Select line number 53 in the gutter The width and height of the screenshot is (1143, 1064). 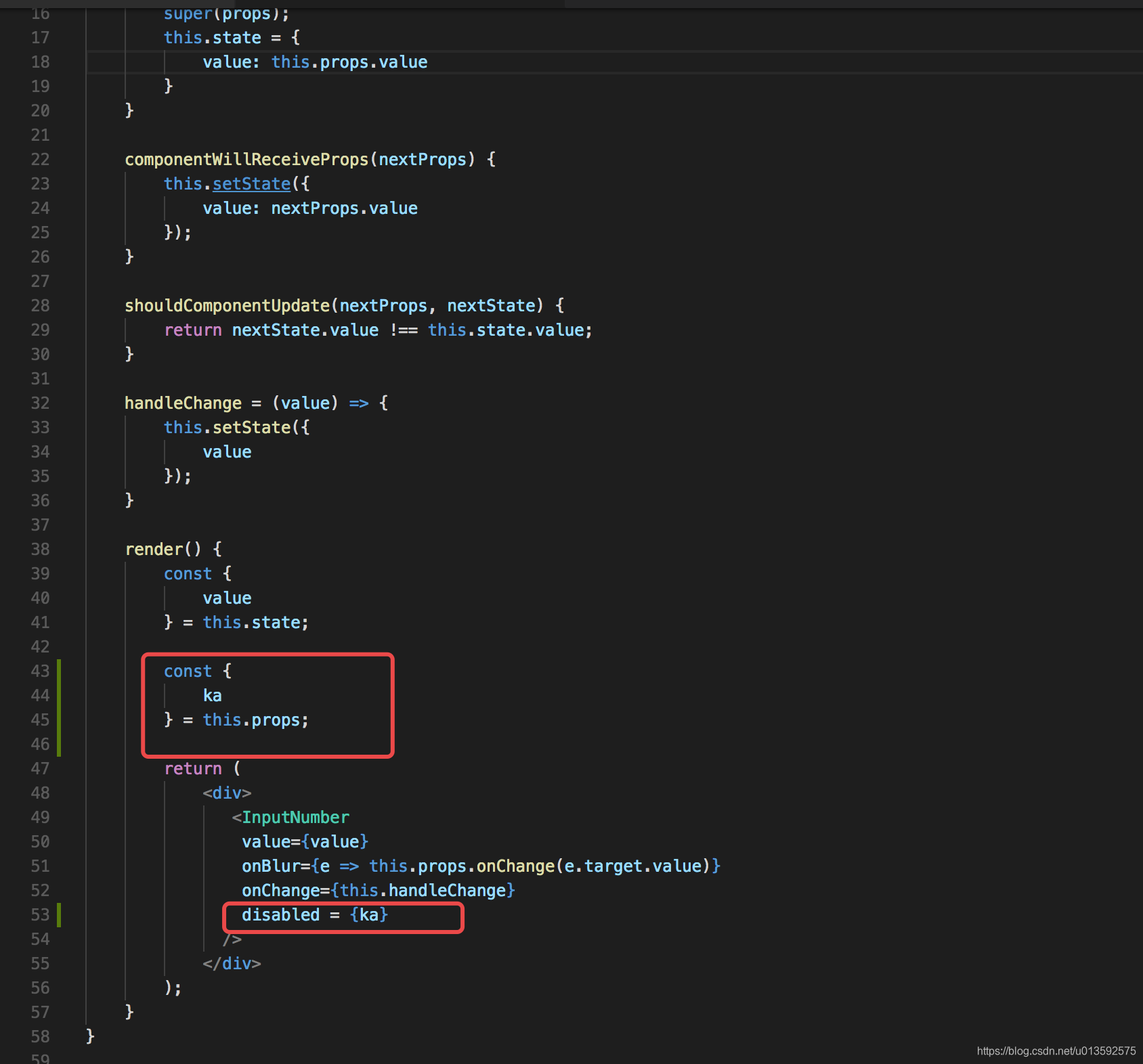point(40,915)
